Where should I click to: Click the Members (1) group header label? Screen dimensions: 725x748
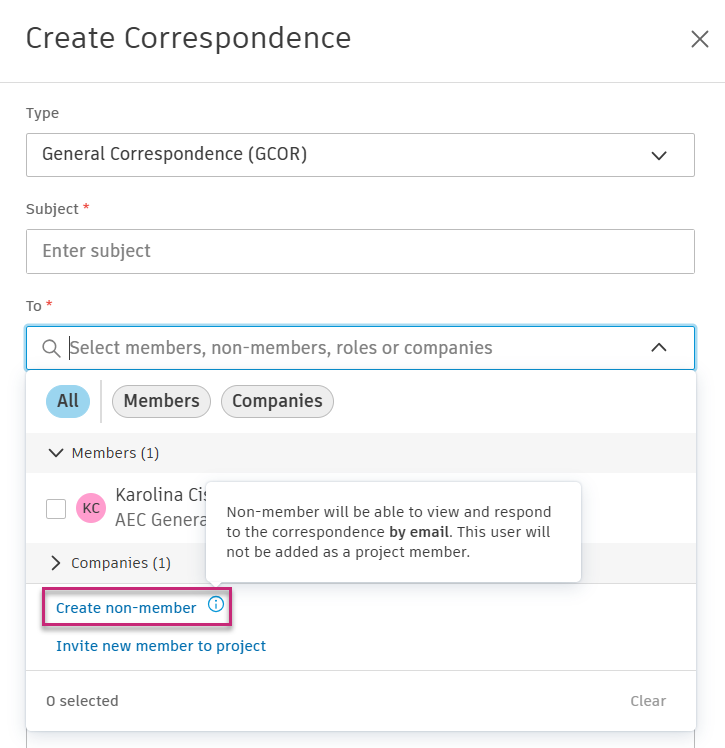point(115,453)
